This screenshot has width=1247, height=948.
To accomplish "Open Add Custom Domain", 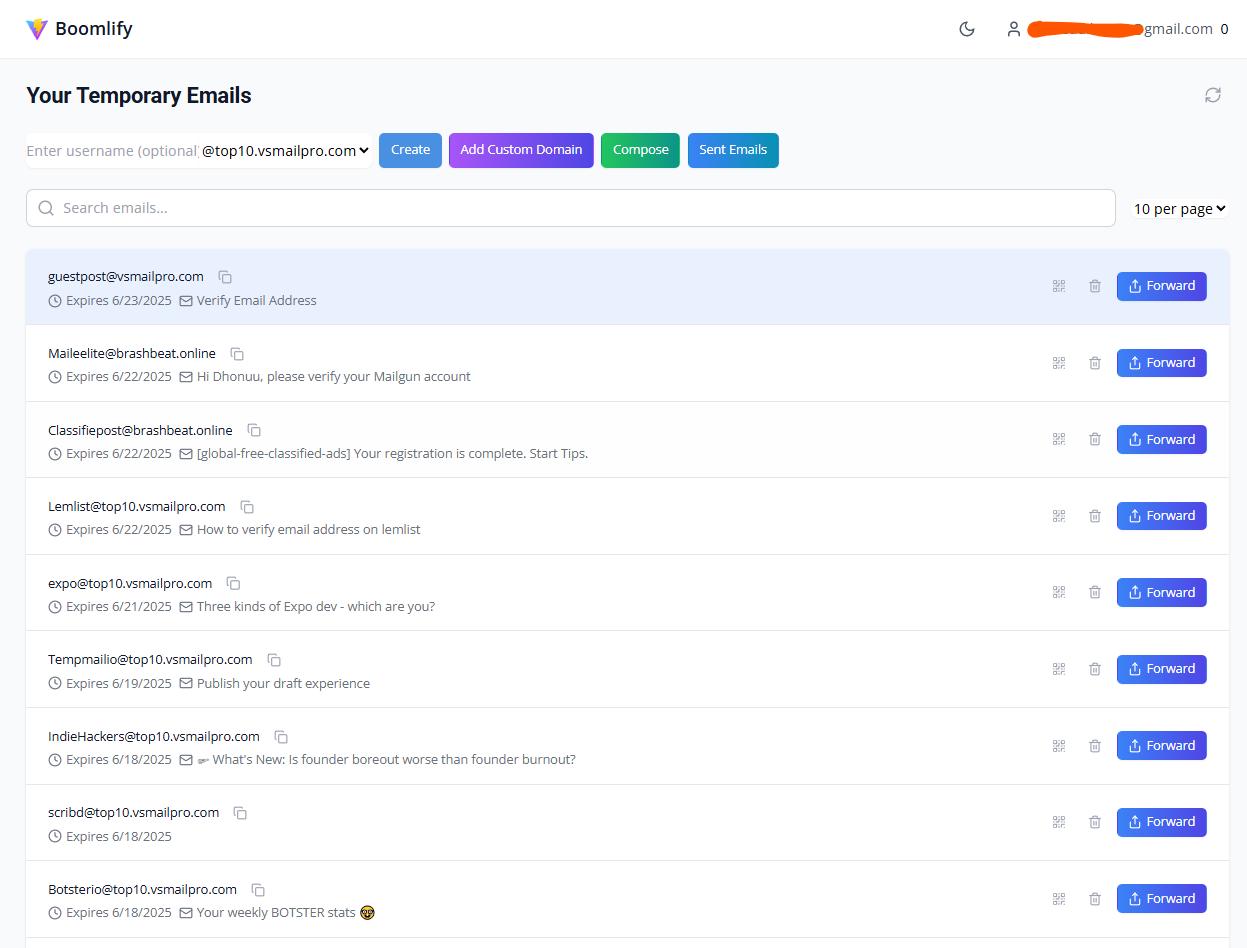I will [521, 150].
